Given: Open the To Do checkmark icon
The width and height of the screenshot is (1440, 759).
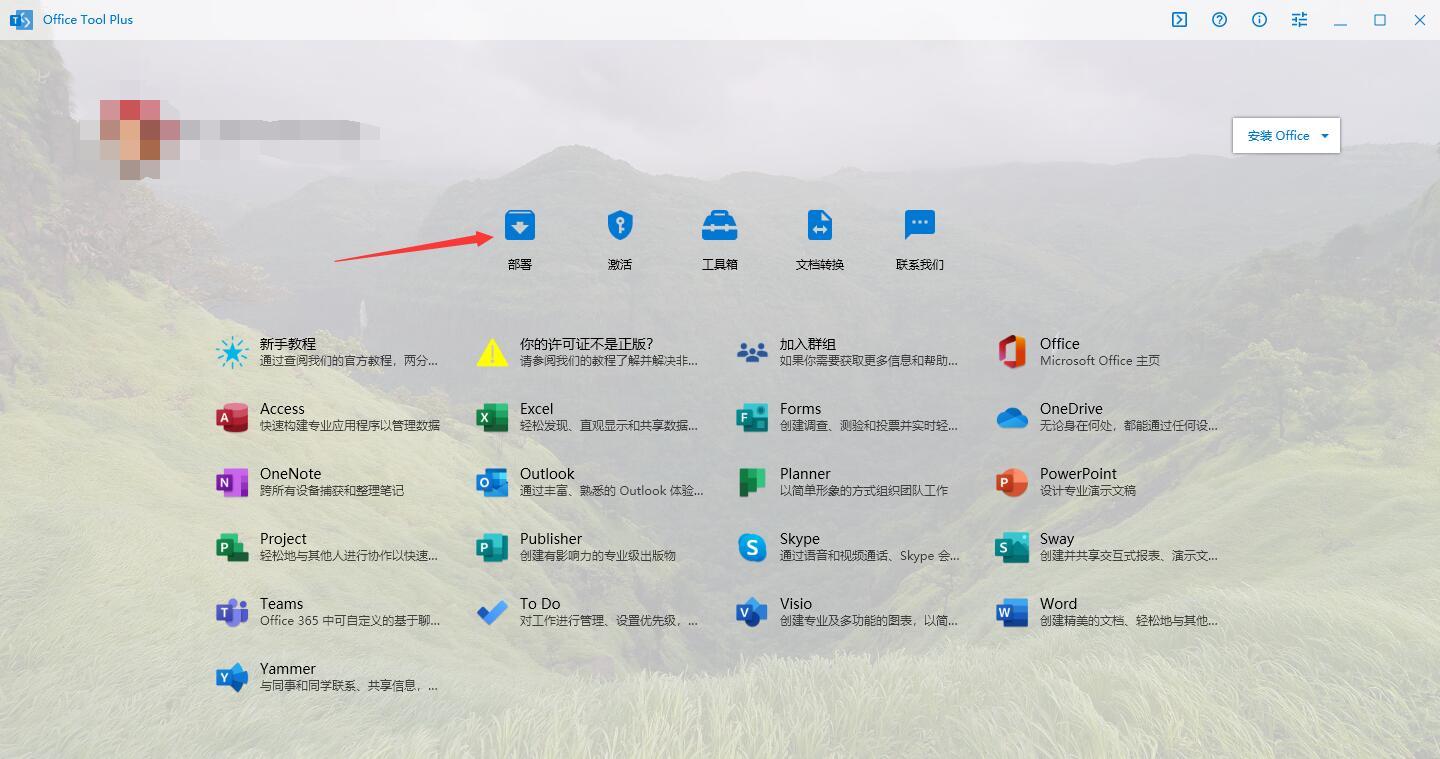Looking at the screenshot, I should pos(492,612).
